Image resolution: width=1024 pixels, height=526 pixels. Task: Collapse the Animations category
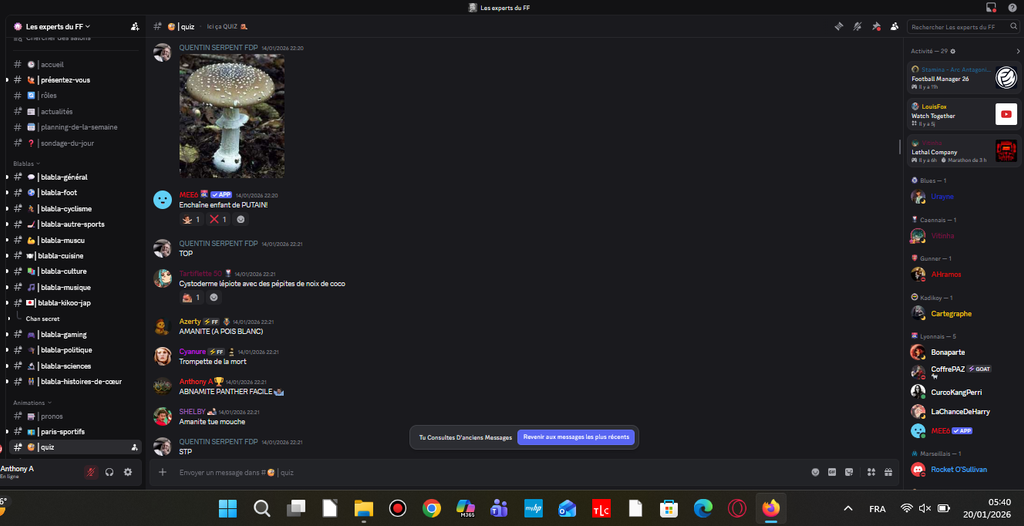pyautogui.click(x=31, y=402)
